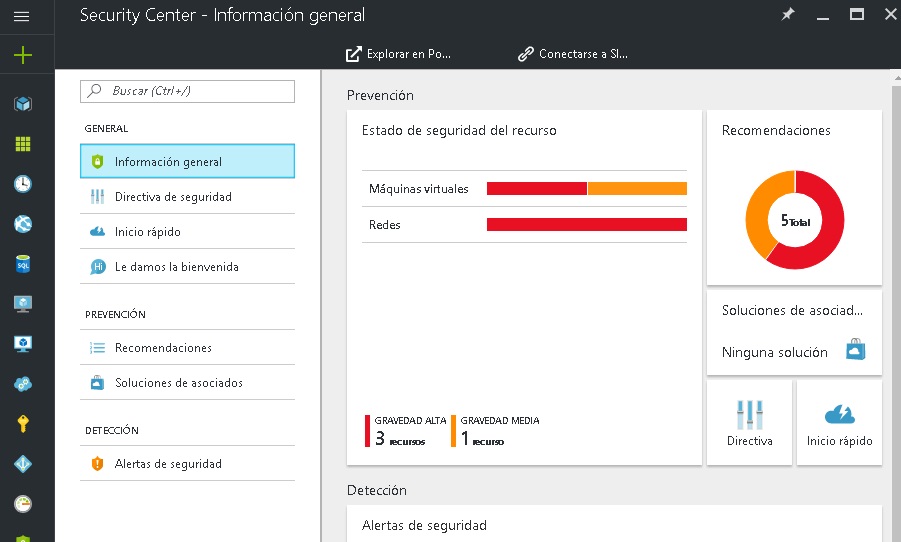901x542 pixels.
Task: Click the cube Resource groups sidebar icon
Action: click(x=22, y=104)
